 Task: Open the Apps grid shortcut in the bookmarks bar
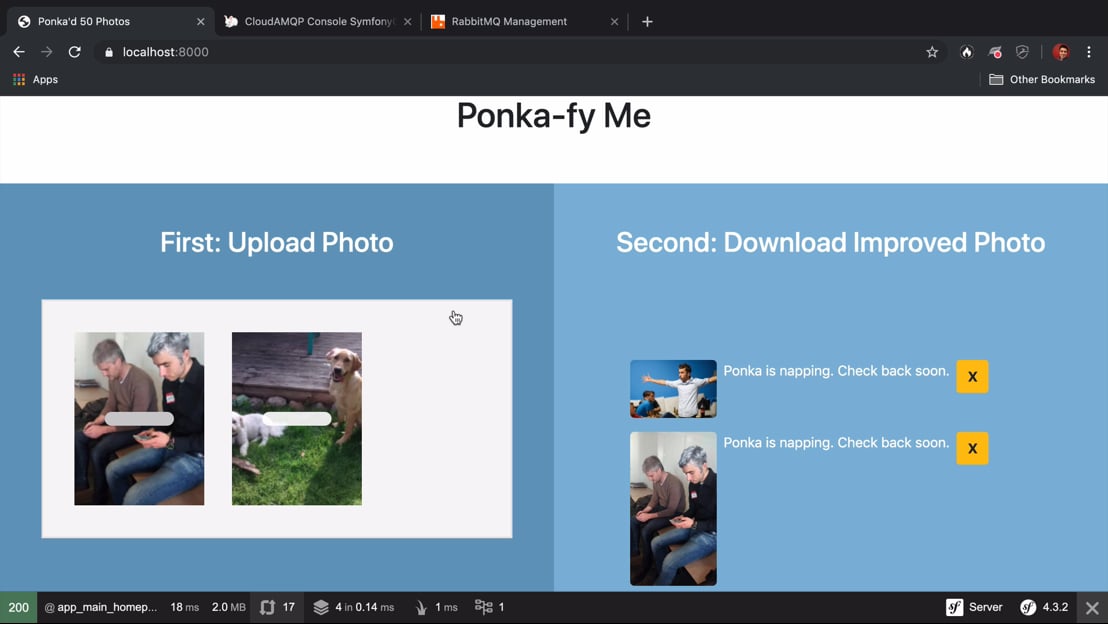pyautogui.click(x=35, y=79)
